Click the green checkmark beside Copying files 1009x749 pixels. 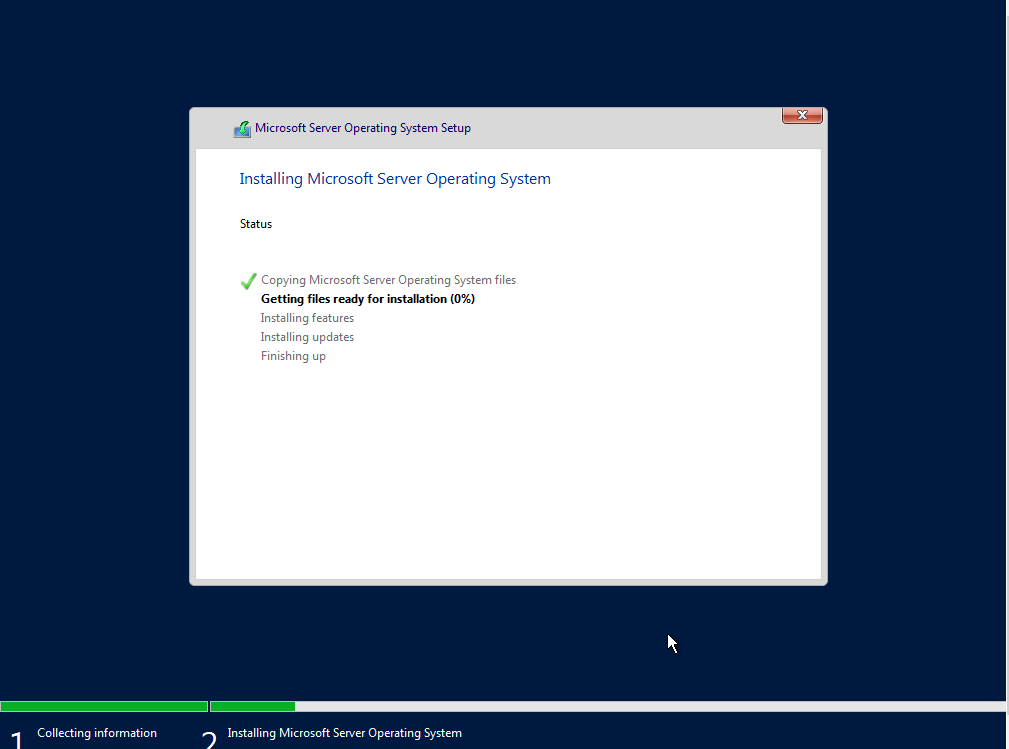pyautogui.click(x=248, y=281)
